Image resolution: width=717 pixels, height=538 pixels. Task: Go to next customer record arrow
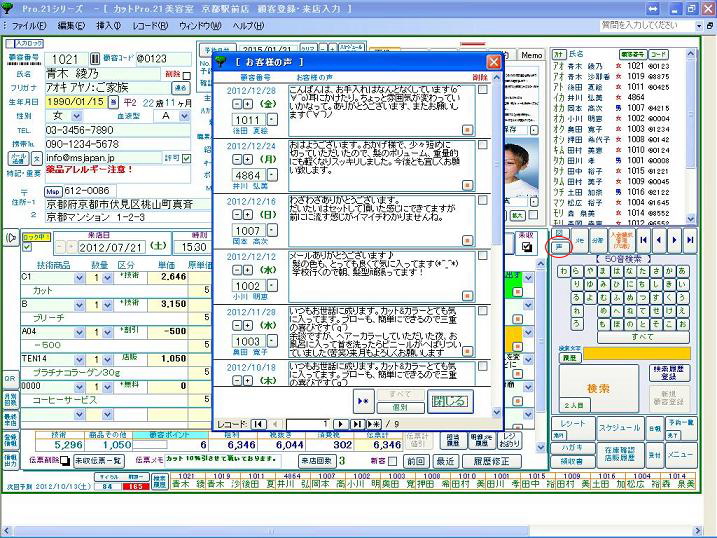674,240
